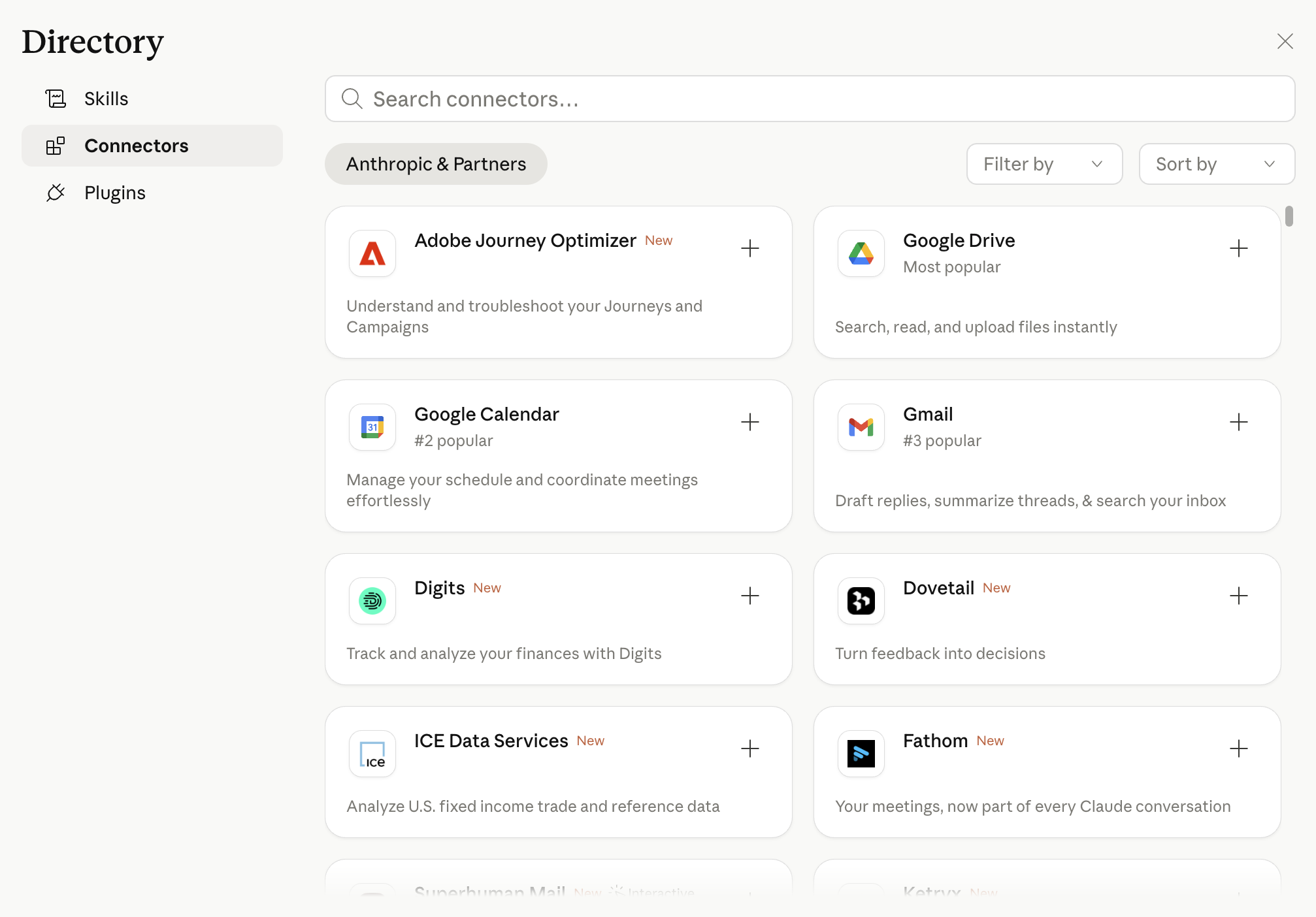Expand the Sort by dropdown

tap(1217, 164)
